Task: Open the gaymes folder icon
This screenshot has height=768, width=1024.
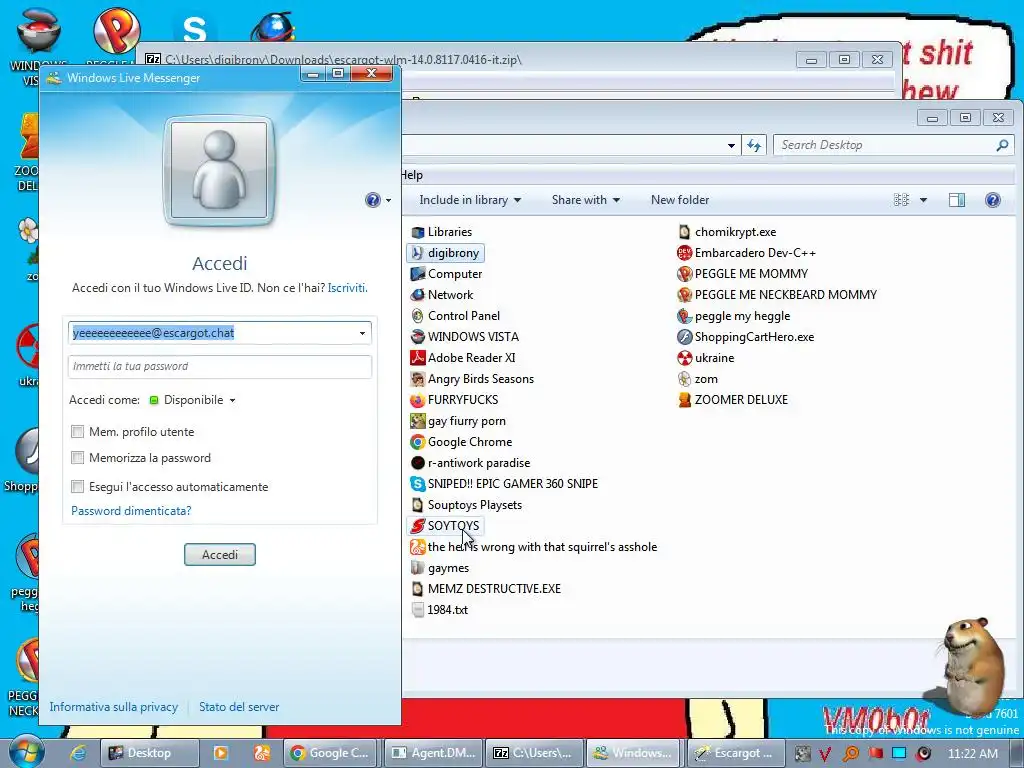Action: [x=418, y=568]
